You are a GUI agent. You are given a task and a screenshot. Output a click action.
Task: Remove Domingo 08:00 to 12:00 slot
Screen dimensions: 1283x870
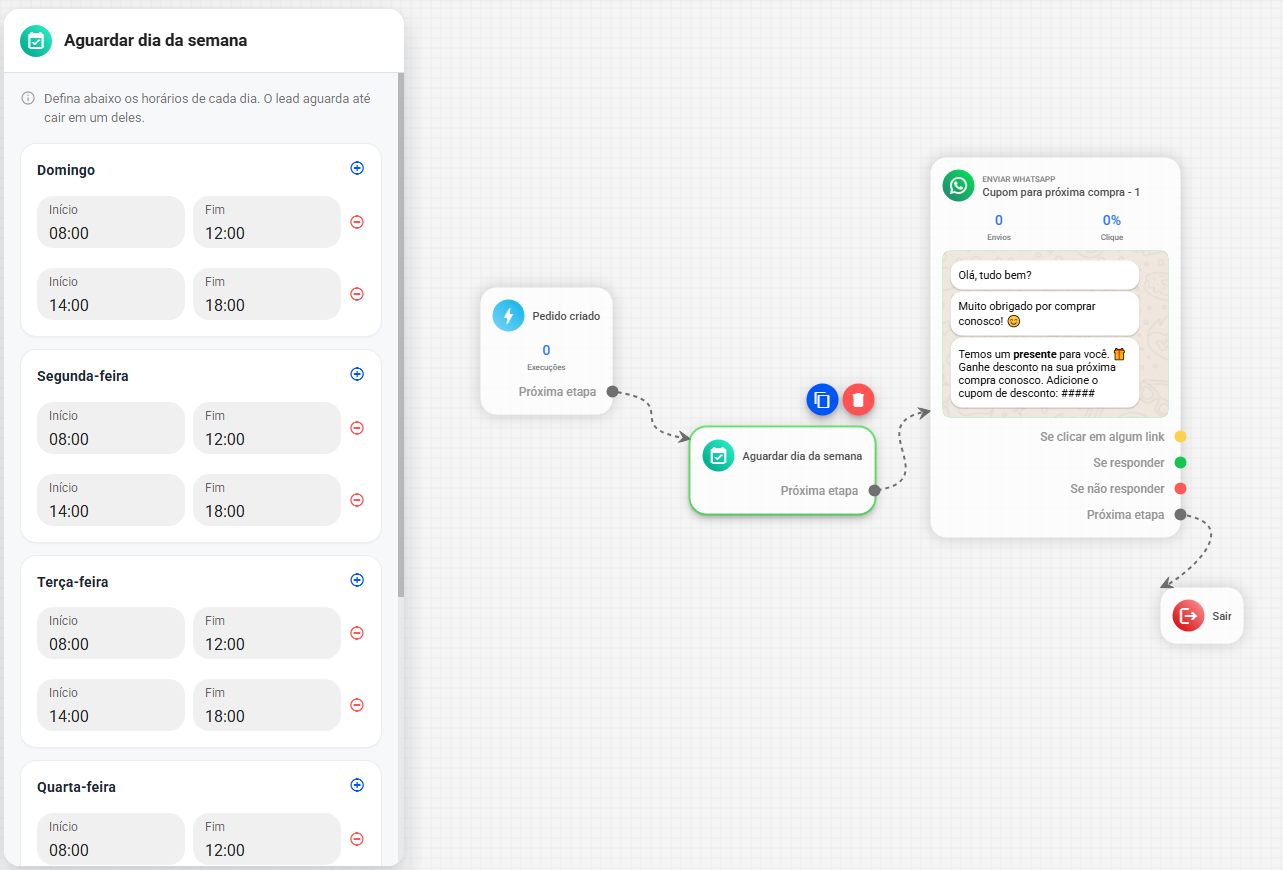(357, 222)
